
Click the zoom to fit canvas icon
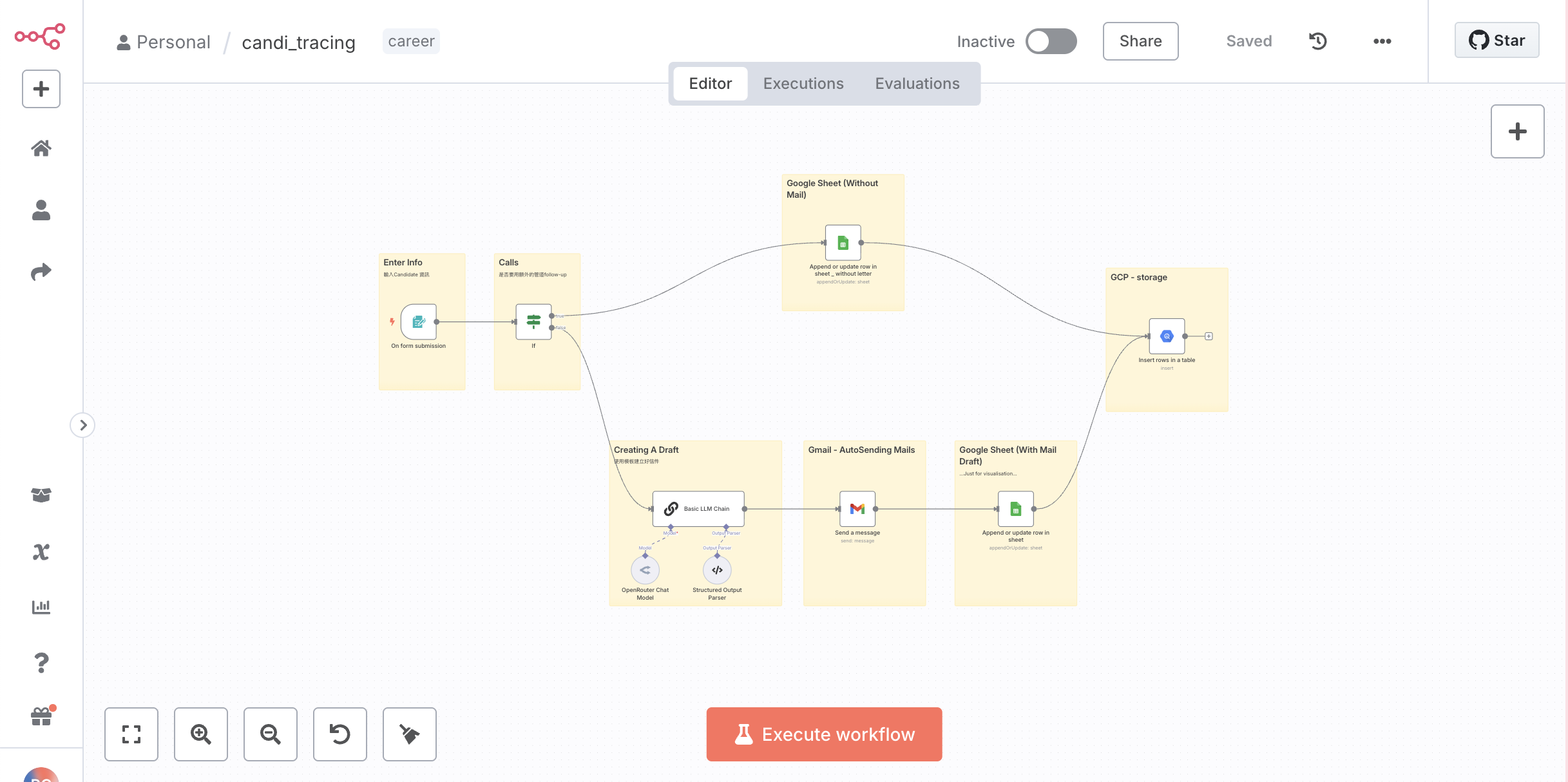(131, 734)
